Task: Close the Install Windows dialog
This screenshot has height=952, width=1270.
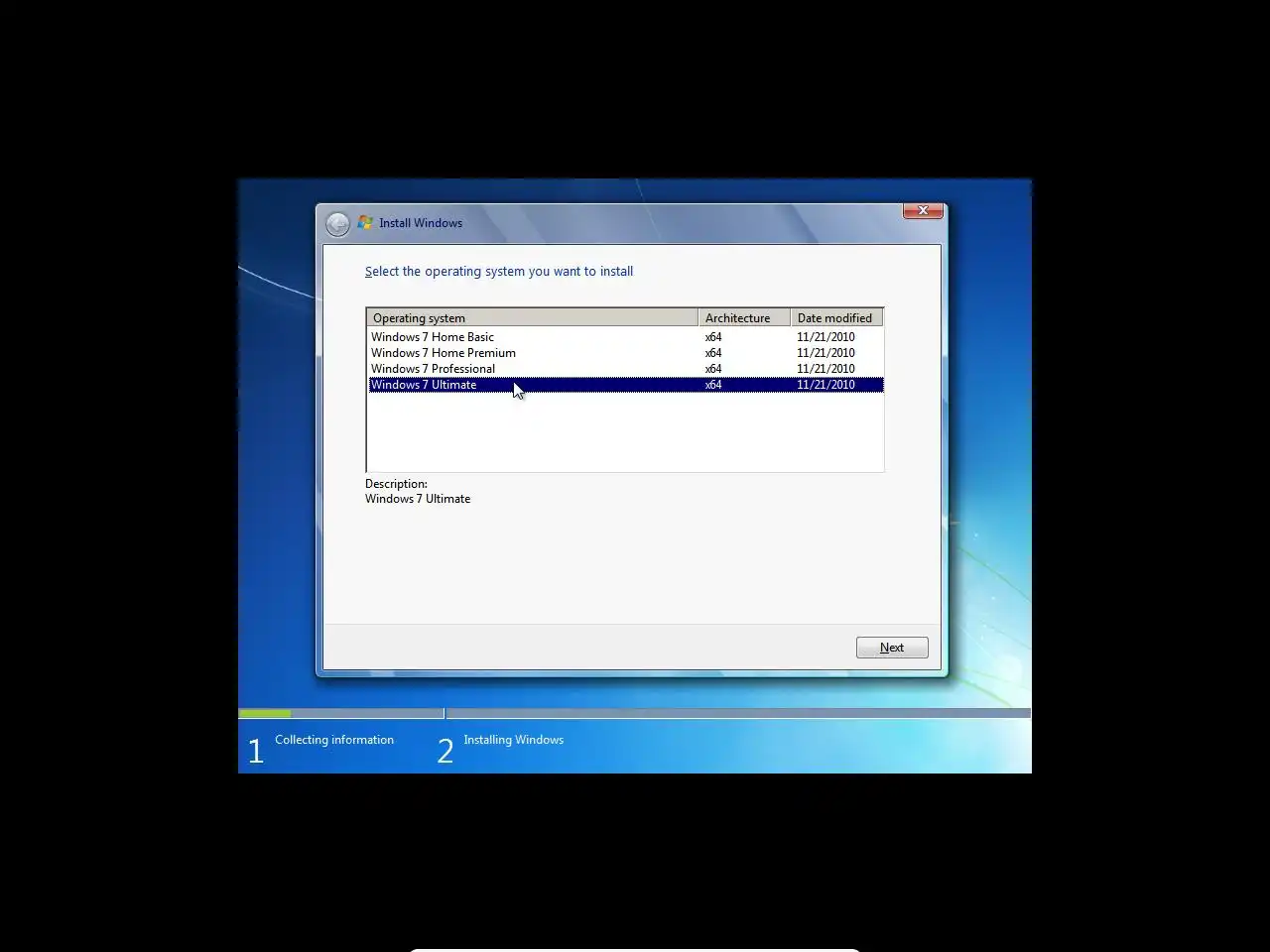Action: [923, 210]
